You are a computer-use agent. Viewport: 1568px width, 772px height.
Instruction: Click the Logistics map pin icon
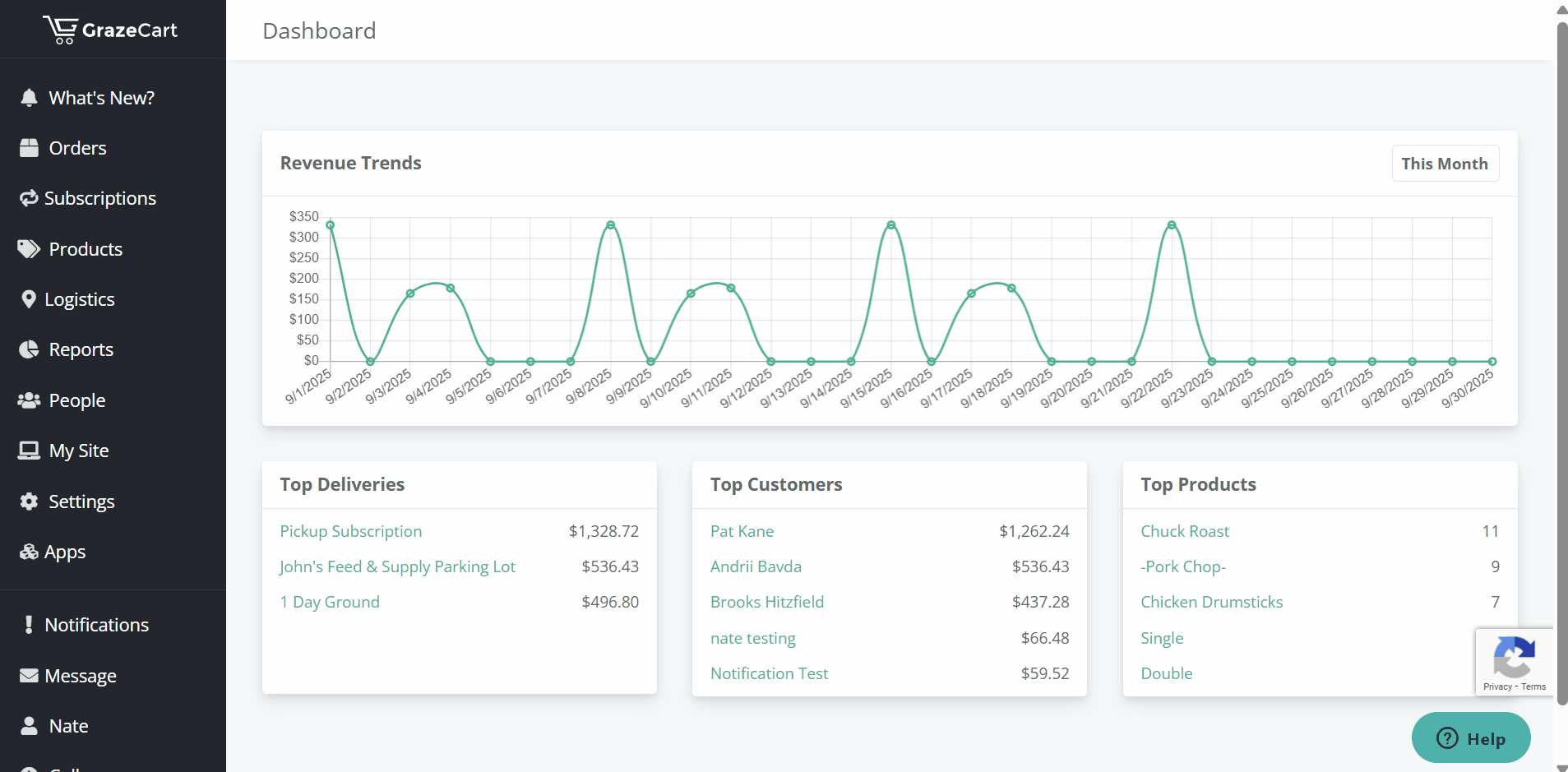[x=29, y=299]
